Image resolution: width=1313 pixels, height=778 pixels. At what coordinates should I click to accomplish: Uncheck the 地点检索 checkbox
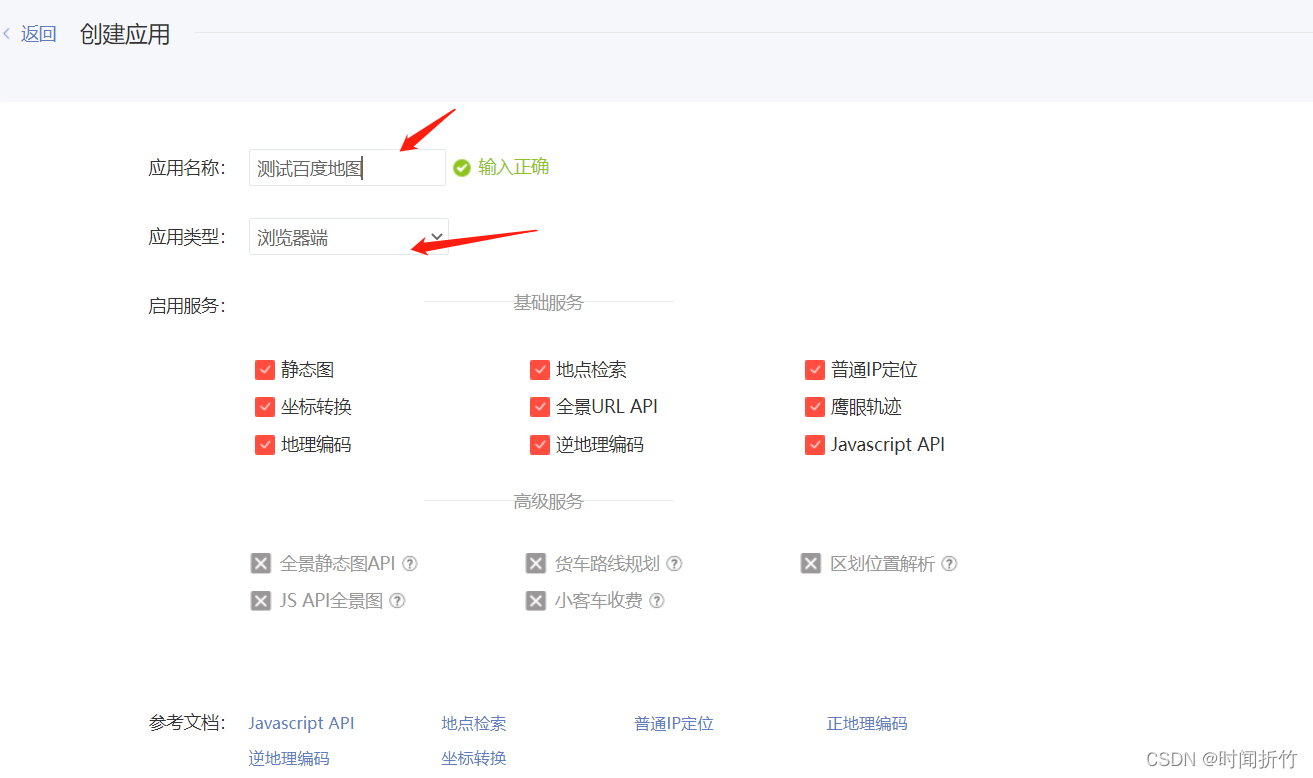(540, 370)
